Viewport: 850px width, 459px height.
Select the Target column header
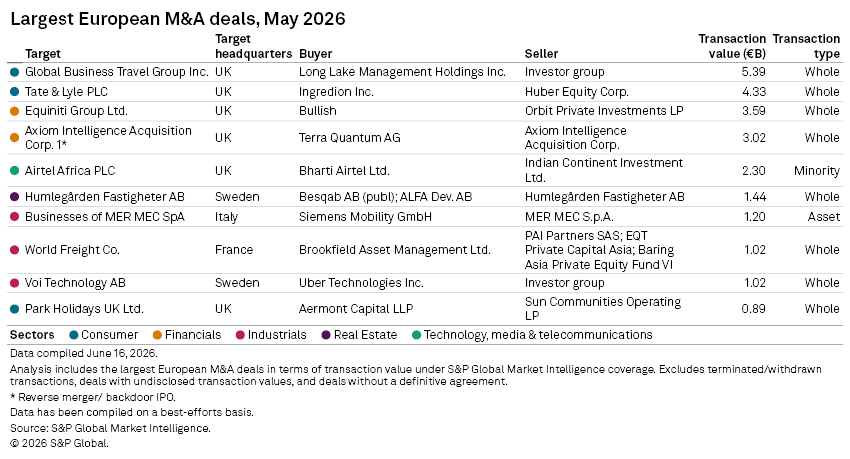click(x=43, y=54)
